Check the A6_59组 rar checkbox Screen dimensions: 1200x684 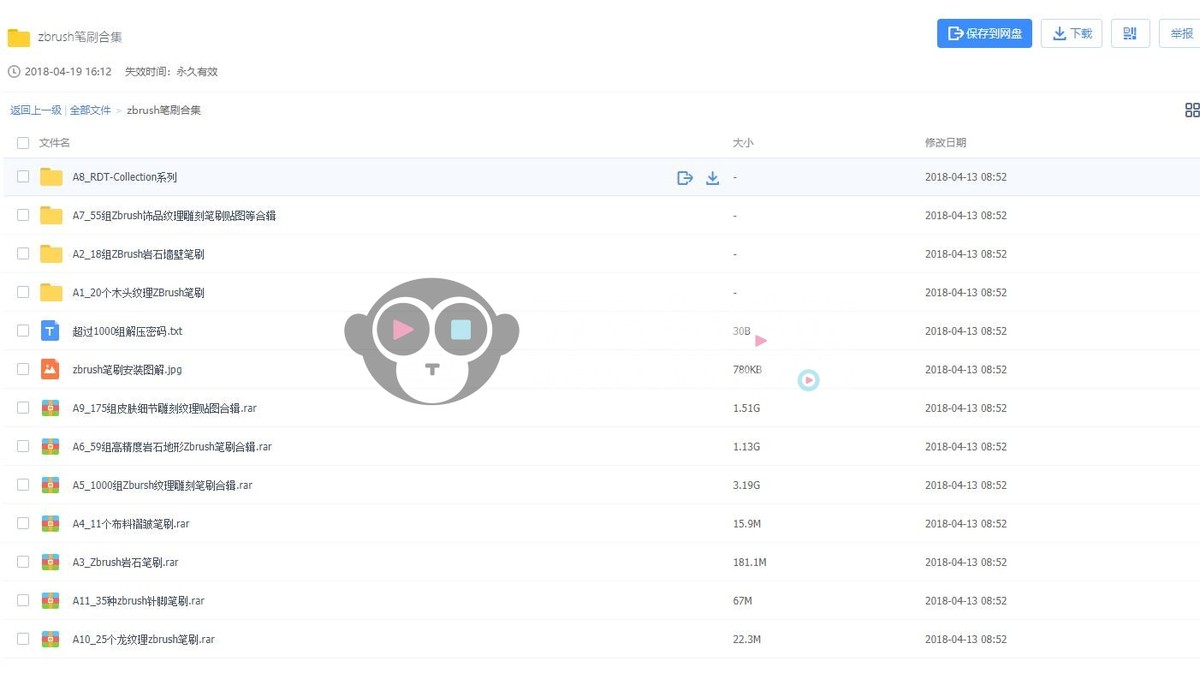coord(23,446)
